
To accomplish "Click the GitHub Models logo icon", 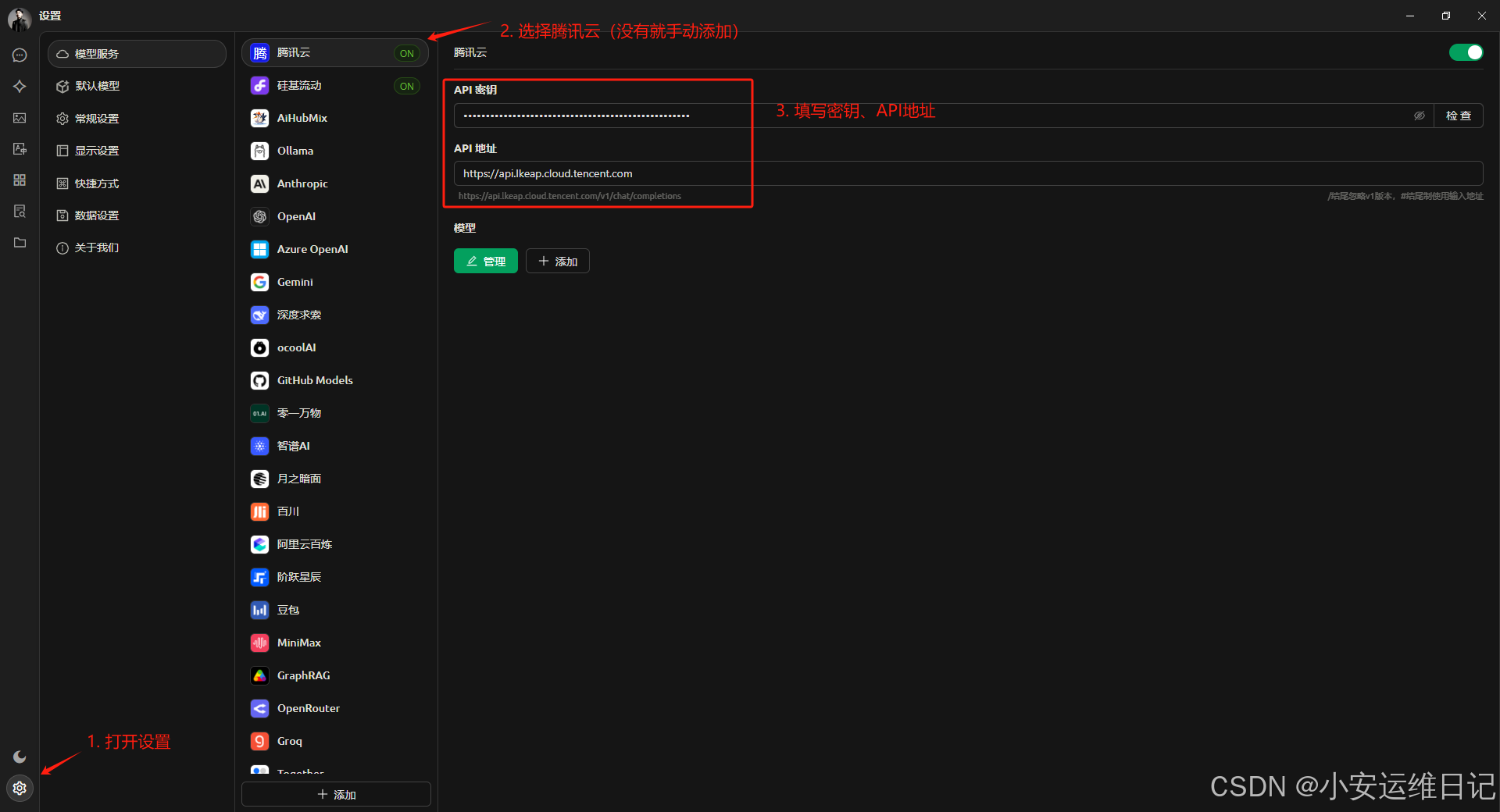I will point(260,381).
